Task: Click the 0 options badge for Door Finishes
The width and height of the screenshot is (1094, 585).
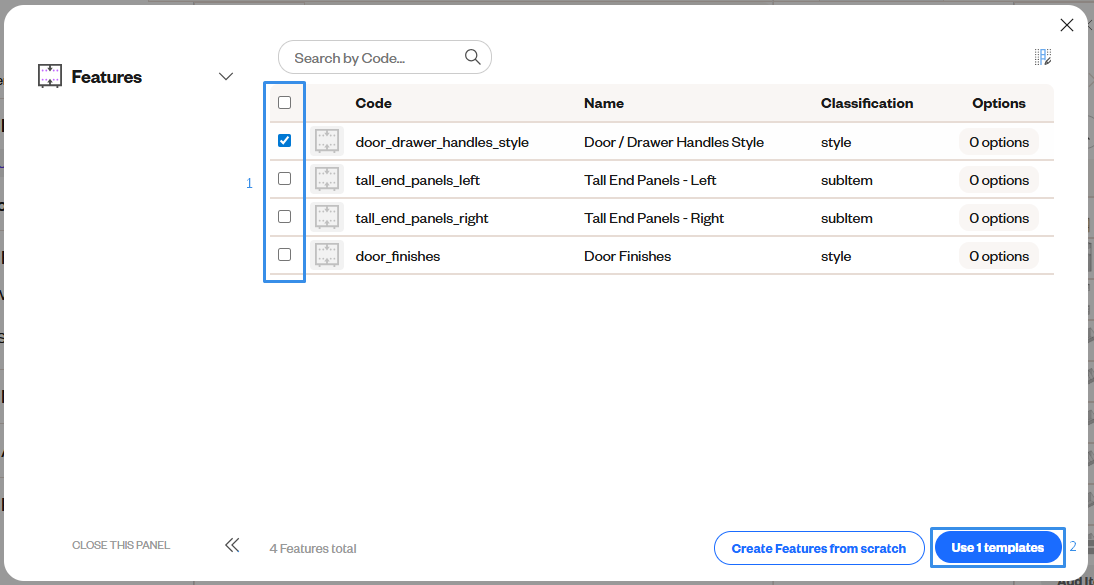Action: 998,255
